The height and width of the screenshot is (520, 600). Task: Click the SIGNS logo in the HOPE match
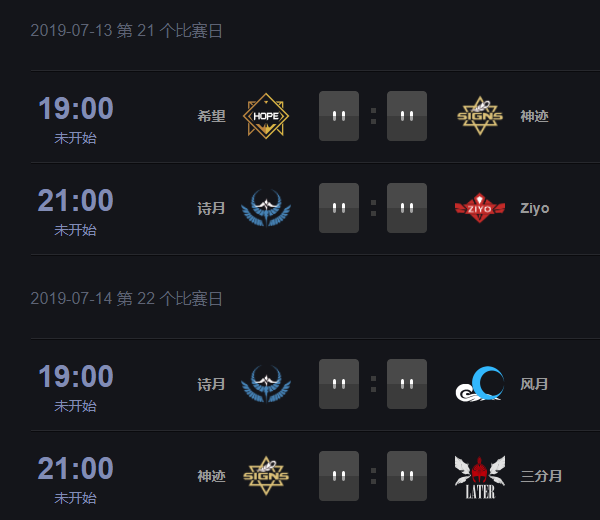point(480,116)
